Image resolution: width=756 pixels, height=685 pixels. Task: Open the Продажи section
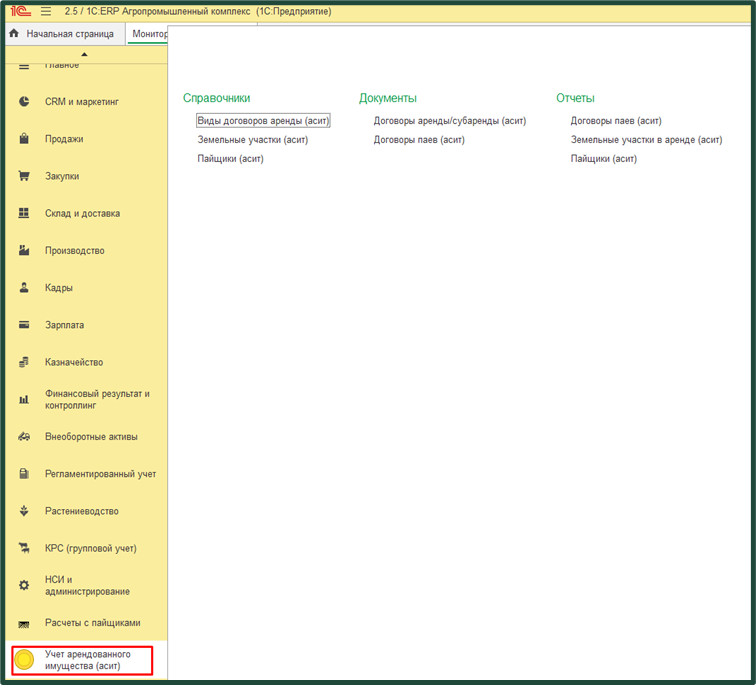click(64, 139)
